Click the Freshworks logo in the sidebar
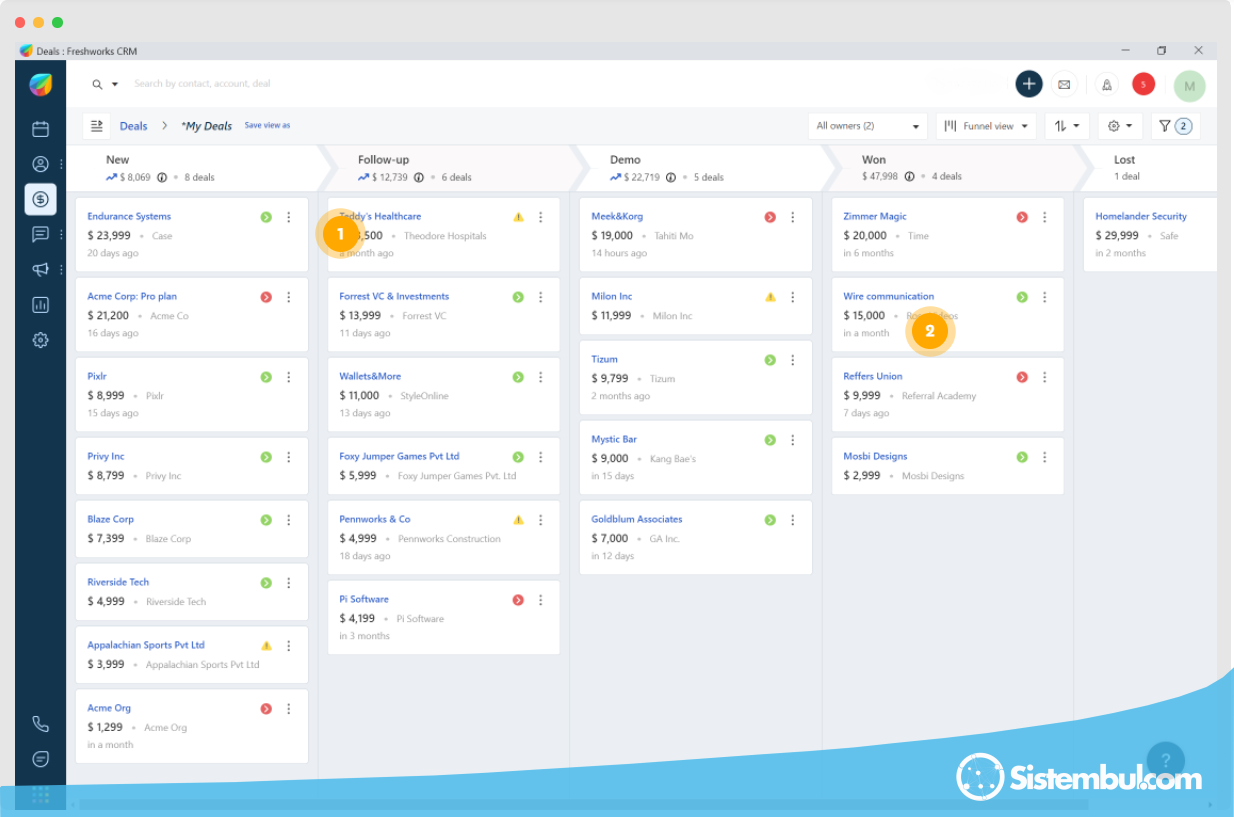 click(x=40, y=85)
